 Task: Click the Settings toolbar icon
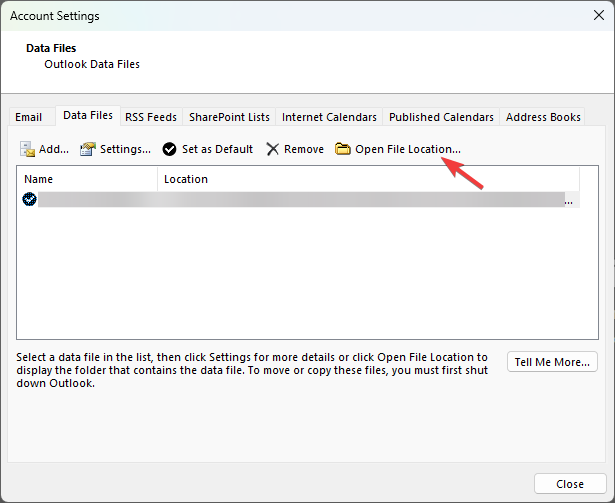(x=88, y=149)
